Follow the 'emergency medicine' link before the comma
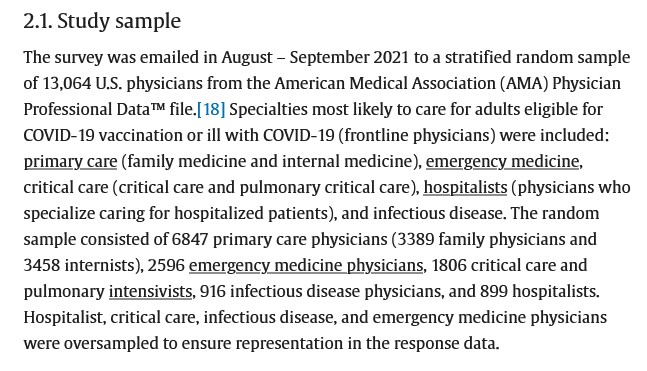The image size is (647, 371). pyautogui.click(x=502, y=161)
